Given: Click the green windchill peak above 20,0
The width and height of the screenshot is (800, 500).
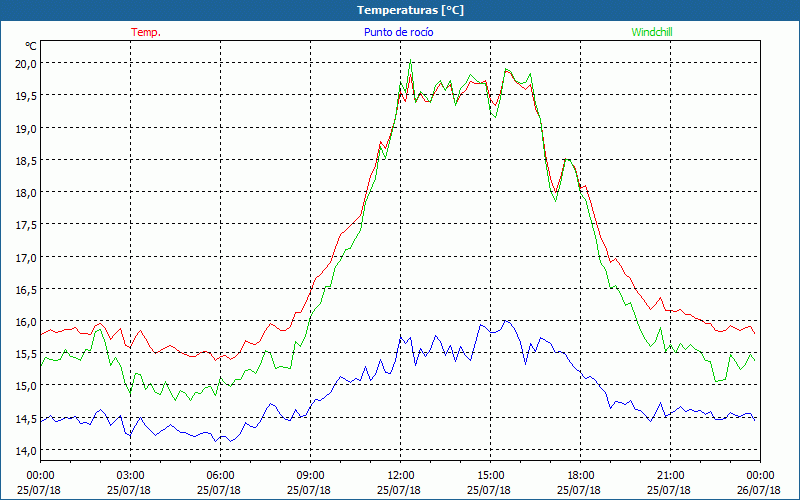Looking at the screenshot, I should (410, 60).
